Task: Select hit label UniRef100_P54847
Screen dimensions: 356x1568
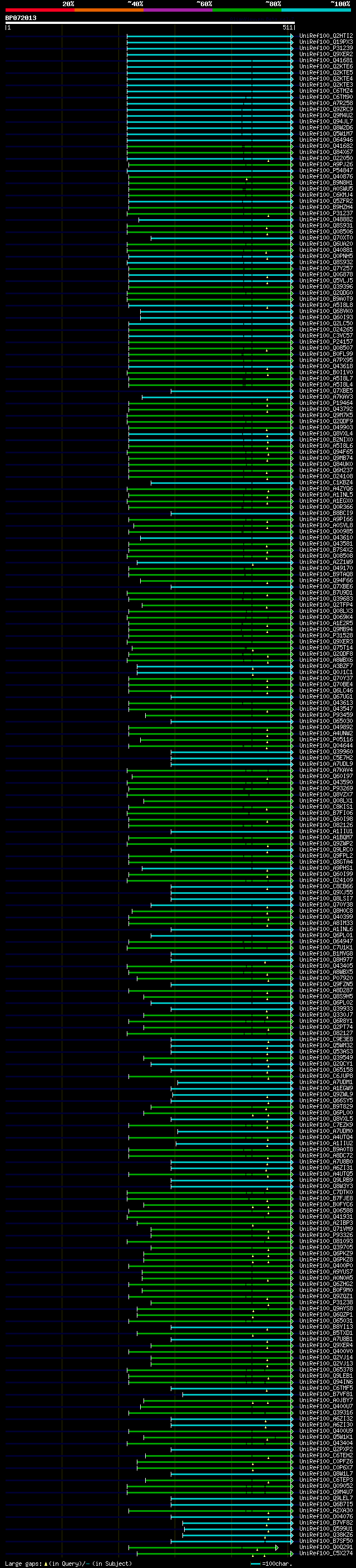Action: tap(325, 170)
